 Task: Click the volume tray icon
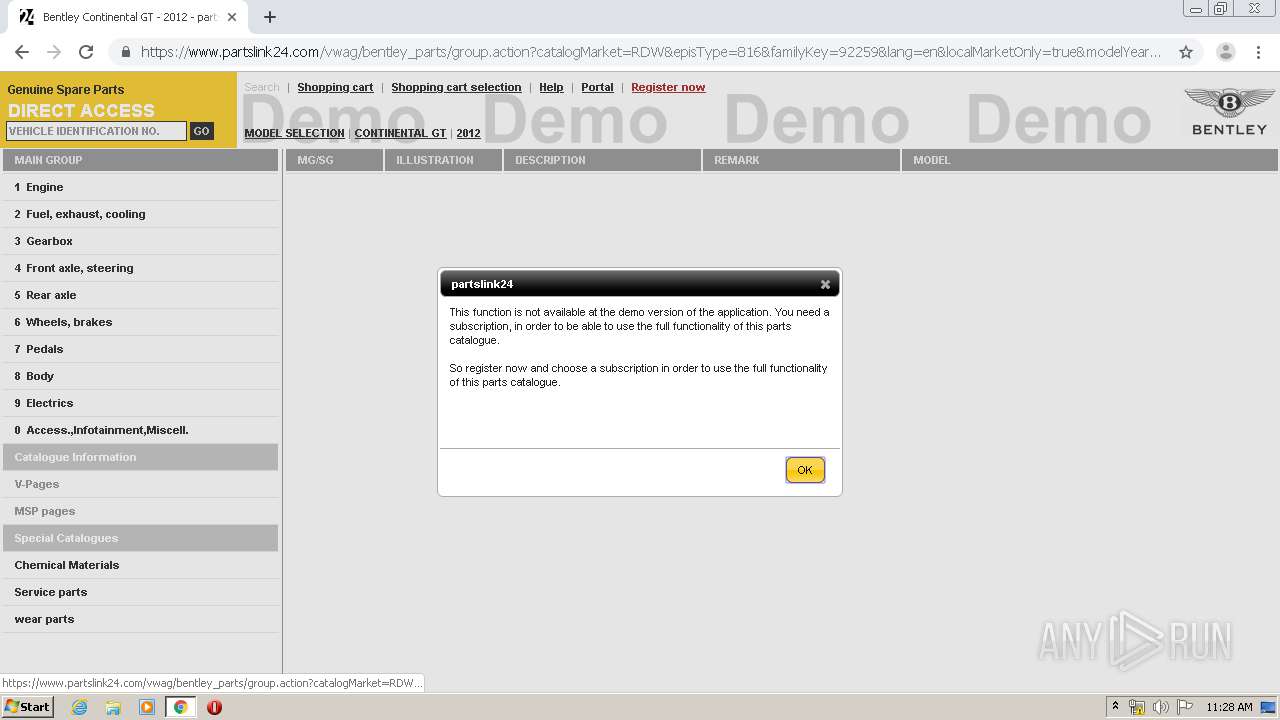click(1161, 707)
